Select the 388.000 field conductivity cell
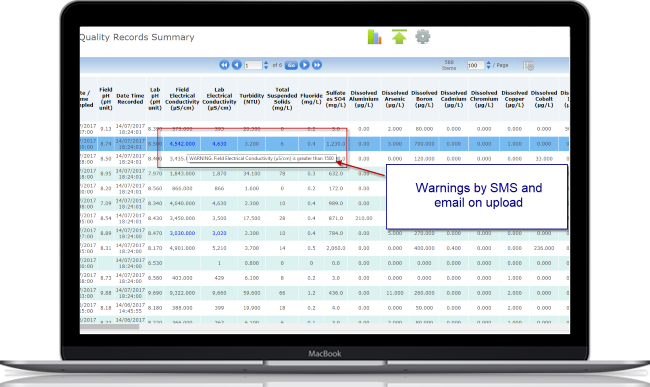650x387 pixels. click(x=182, y=307)
